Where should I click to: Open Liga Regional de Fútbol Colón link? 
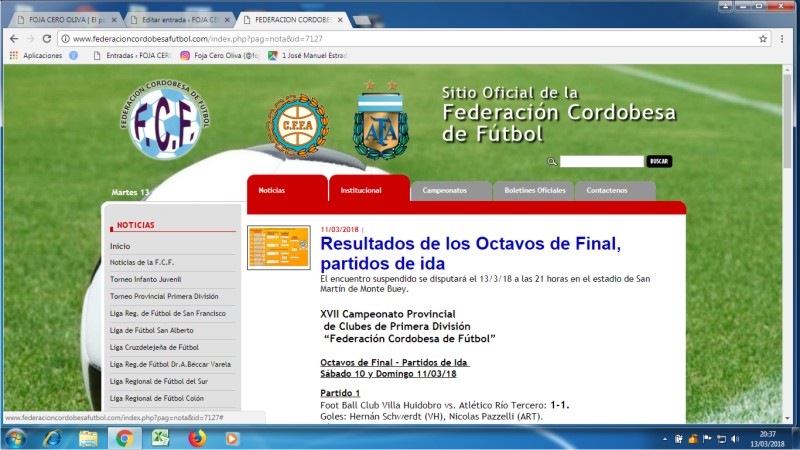coord(157,398)
